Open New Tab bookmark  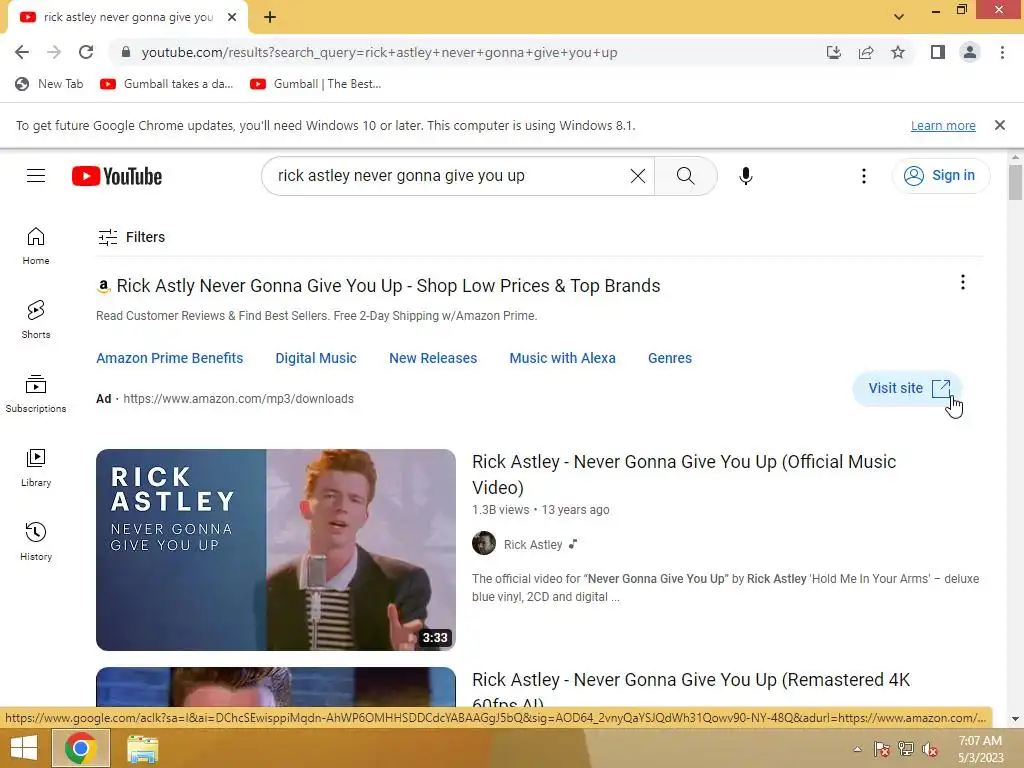(x=50, y=84)
